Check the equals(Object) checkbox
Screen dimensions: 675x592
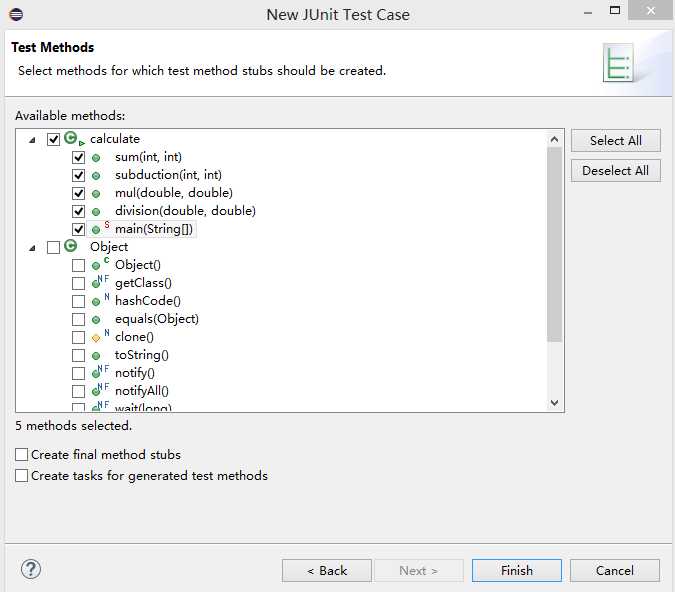click(78, 319)
